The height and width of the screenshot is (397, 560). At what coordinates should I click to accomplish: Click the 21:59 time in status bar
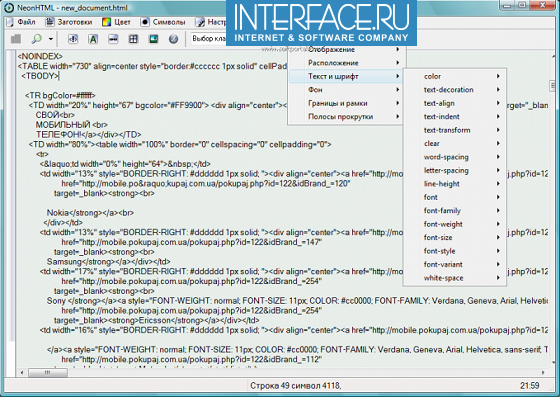pos(529,386)
